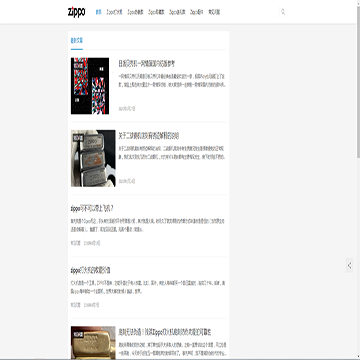The height and width of the screenshot is (360, 360).
Task: Select the blue home item in navigation
Action: (x=98, y=12)
